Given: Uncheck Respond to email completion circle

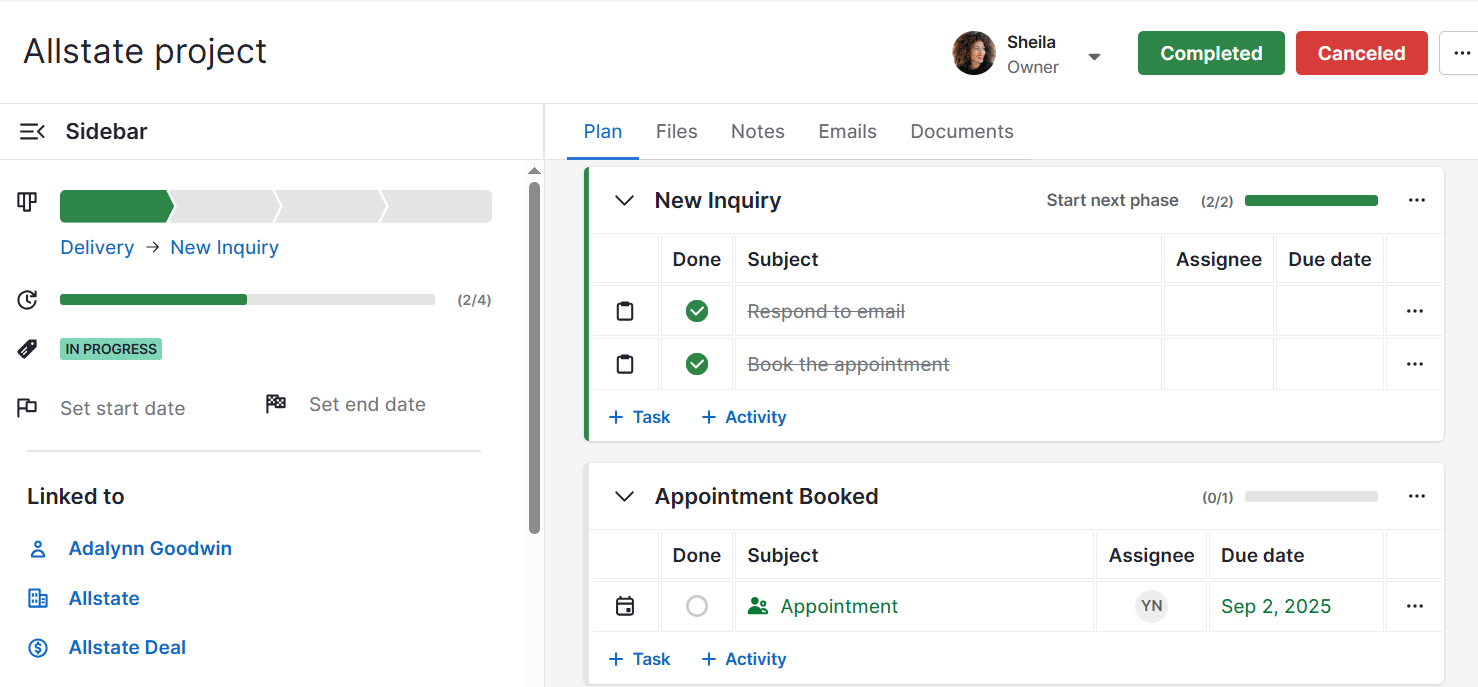Looking at the screenshot, I should (x=697, y=311).
